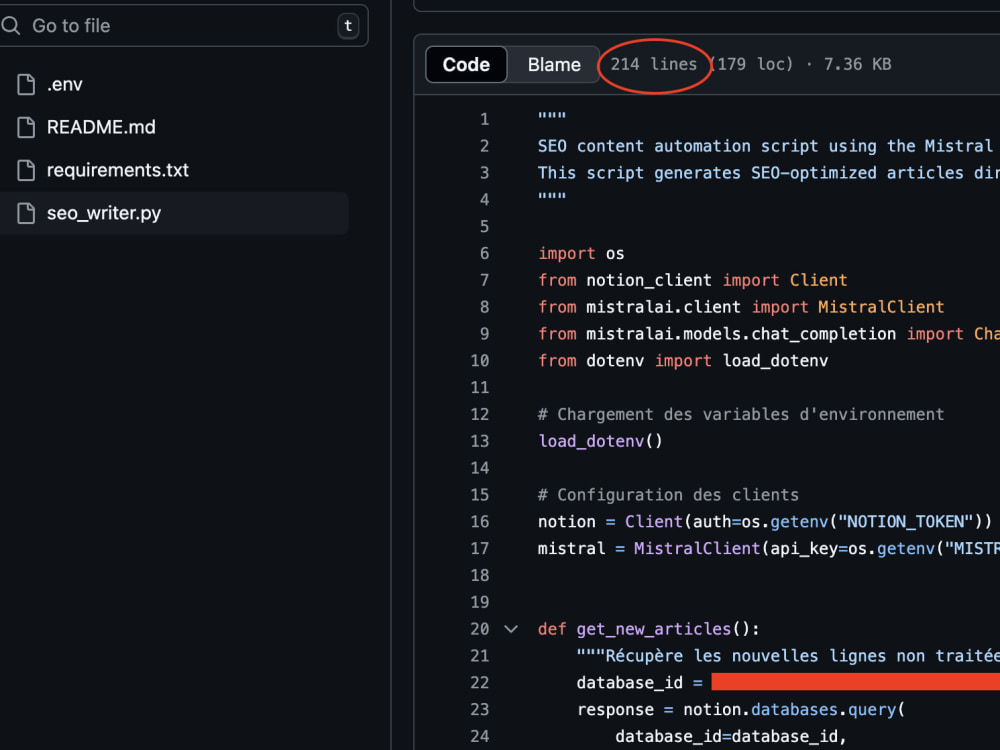Click 'SEO content automation script' docstring line
Screen dimensions: 1000x750
765,146
